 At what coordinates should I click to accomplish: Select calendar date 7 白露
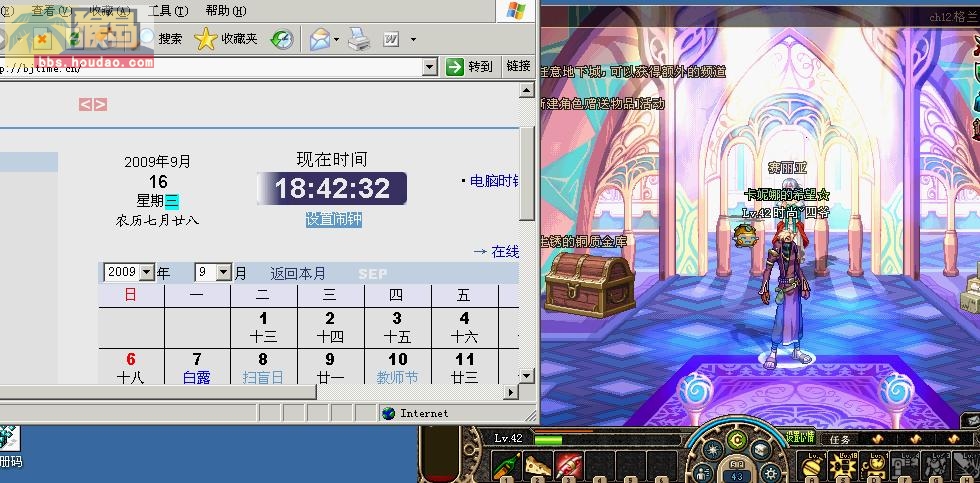(x=197, y=367)
